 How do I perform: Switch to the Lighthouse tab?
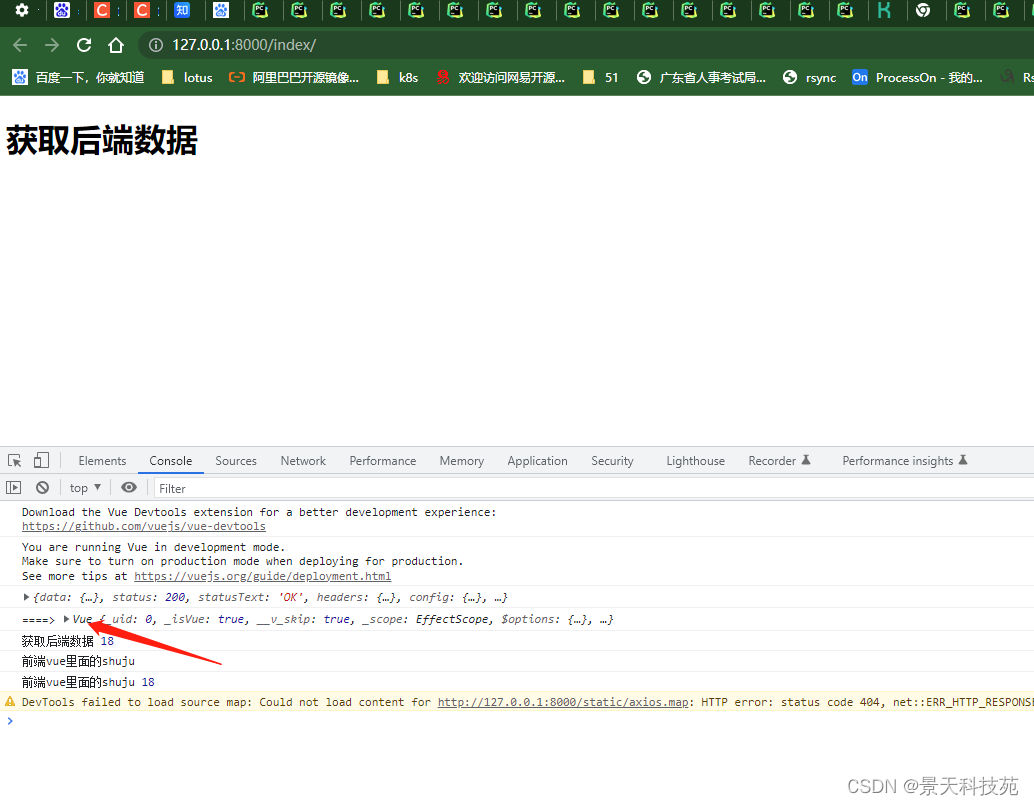click(x=695, y=461)
